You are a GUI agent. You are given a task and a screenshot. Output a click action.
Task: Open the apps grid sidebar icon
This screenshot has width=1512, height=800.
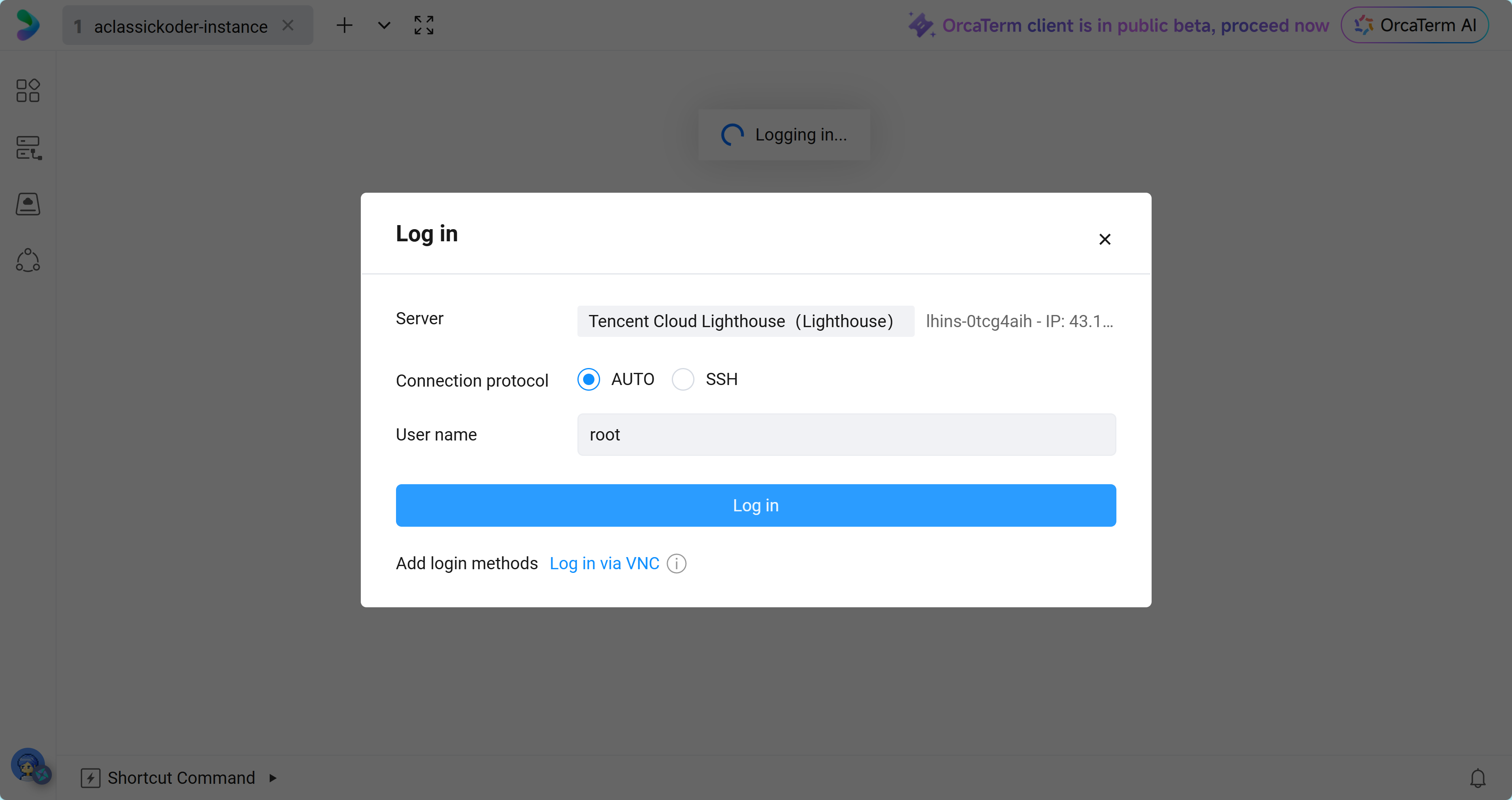28,90
